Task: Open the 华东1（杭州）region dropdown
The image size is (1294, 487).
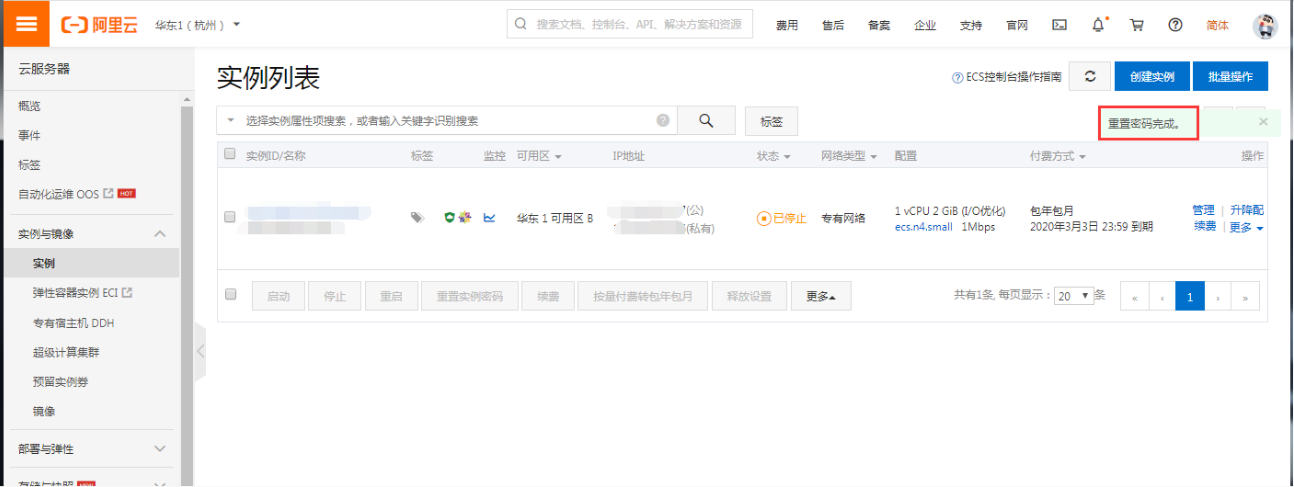Action: tap(197, 25)
